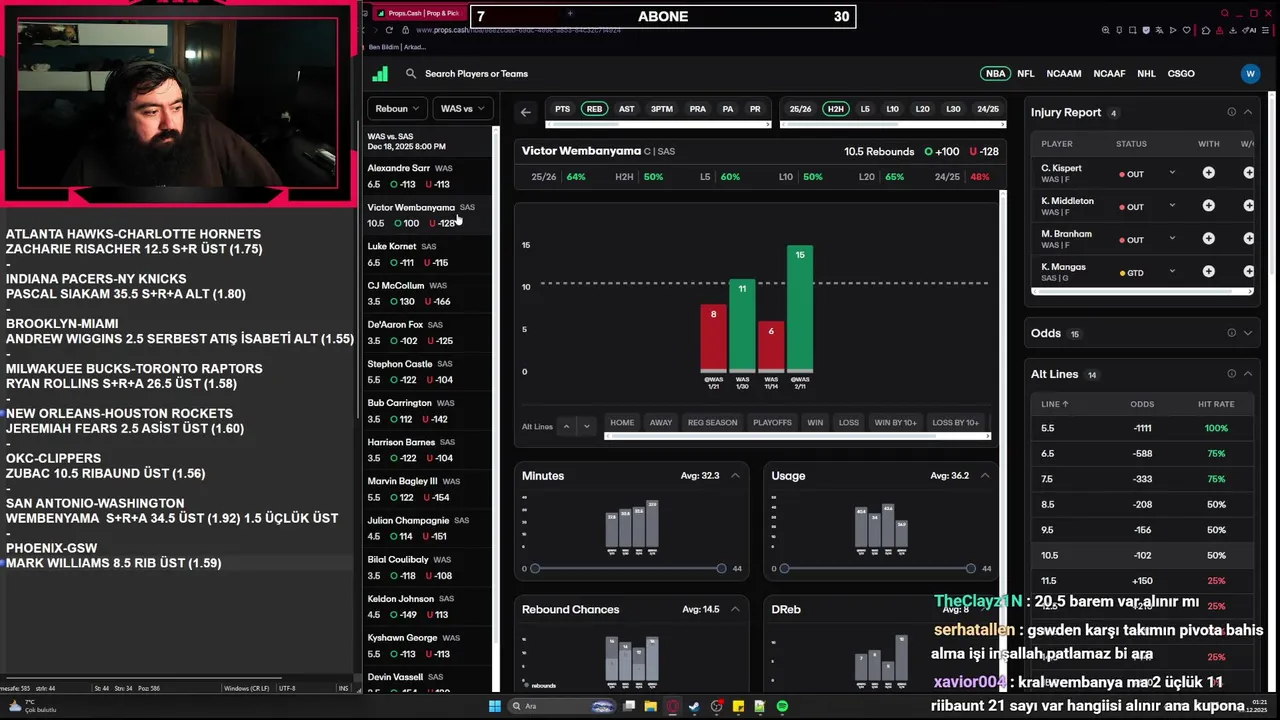Open Steam from the taskbar

point(694,706)
